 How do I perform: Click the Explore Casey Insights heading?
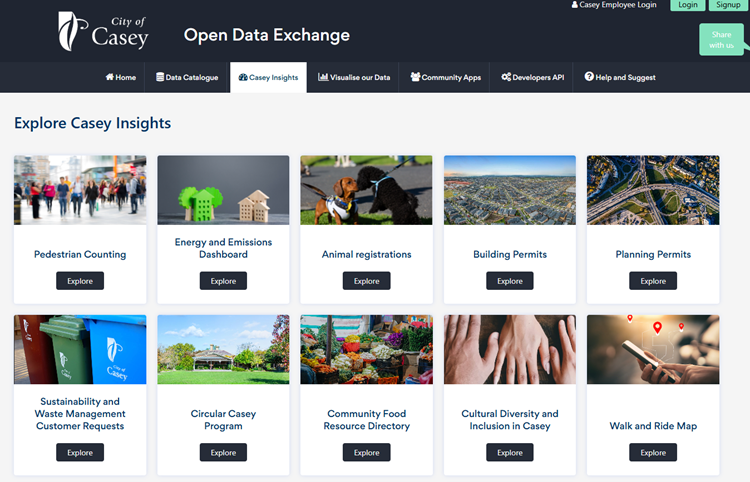[92, 123]
